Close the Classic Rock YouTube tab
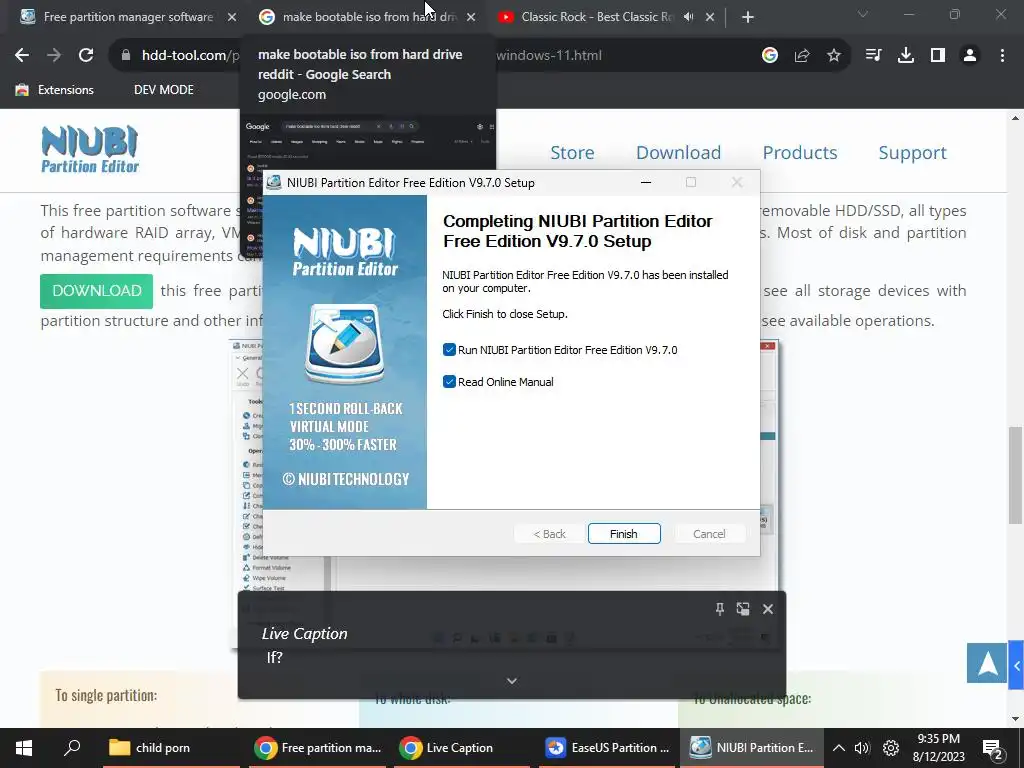1024x768 pixels. (710, 18)
